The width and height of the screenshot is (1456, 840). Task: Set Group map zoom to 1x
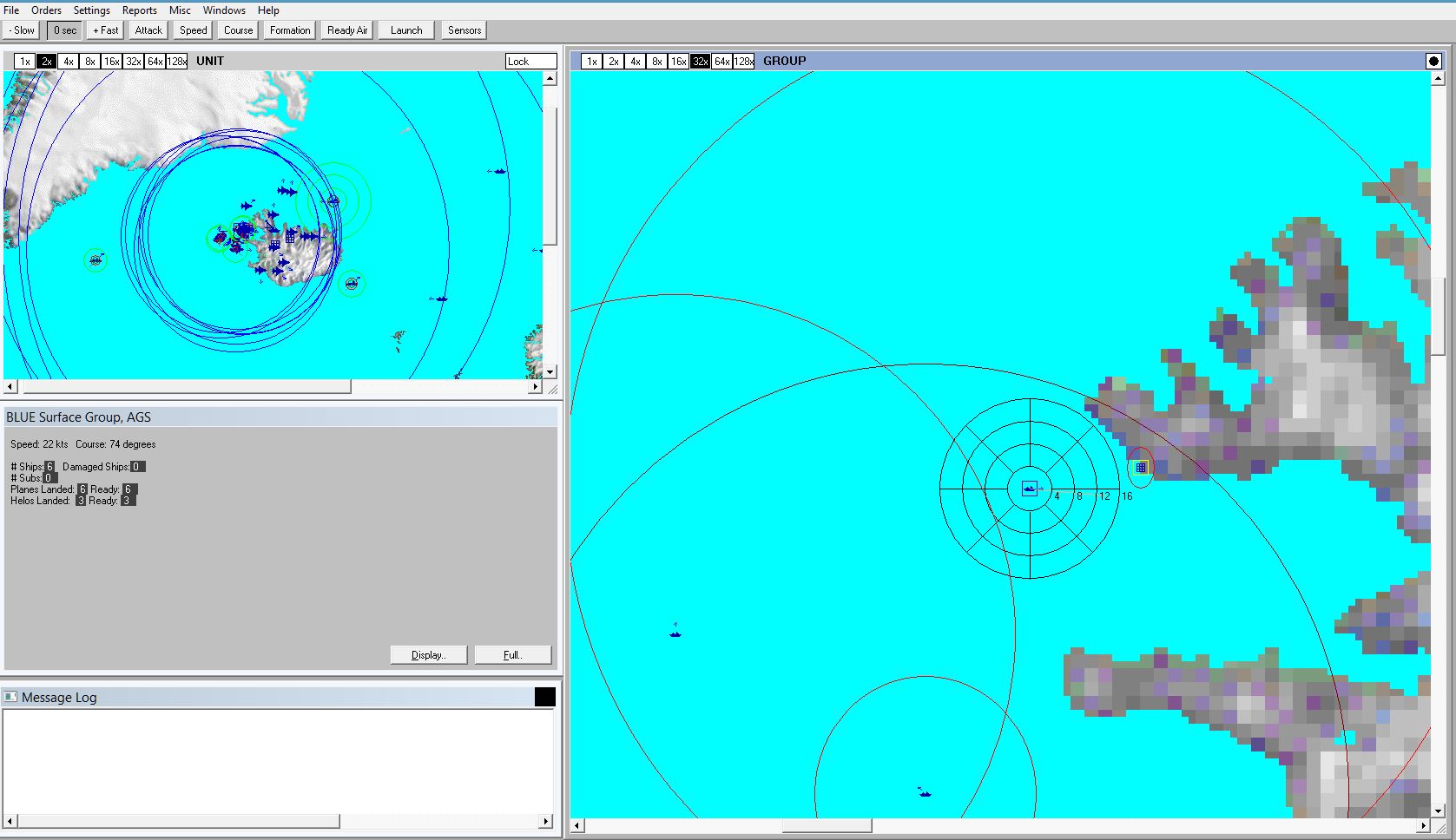592,61
